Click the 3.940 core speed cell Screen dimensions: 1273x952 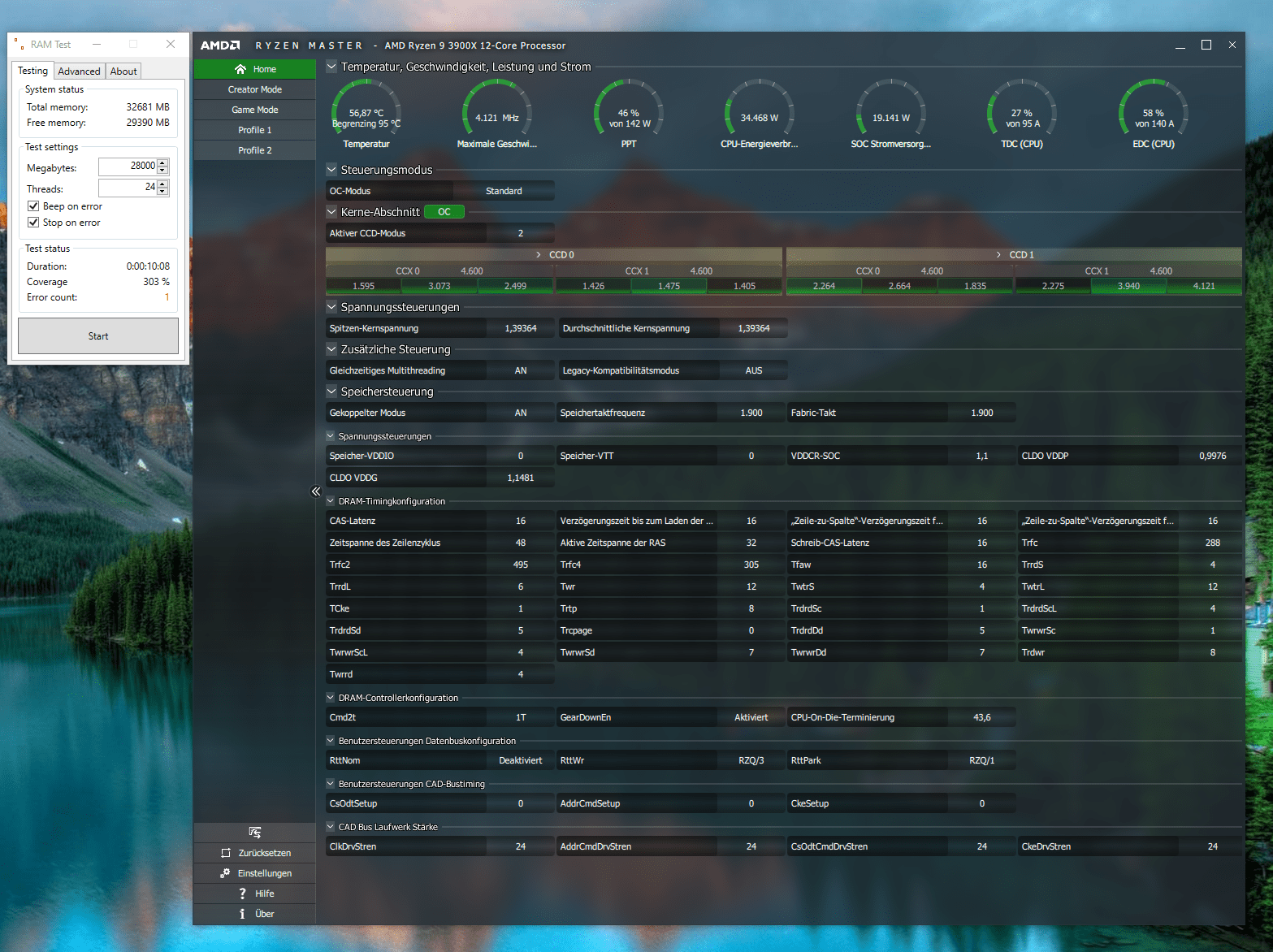pos(1128,286)
